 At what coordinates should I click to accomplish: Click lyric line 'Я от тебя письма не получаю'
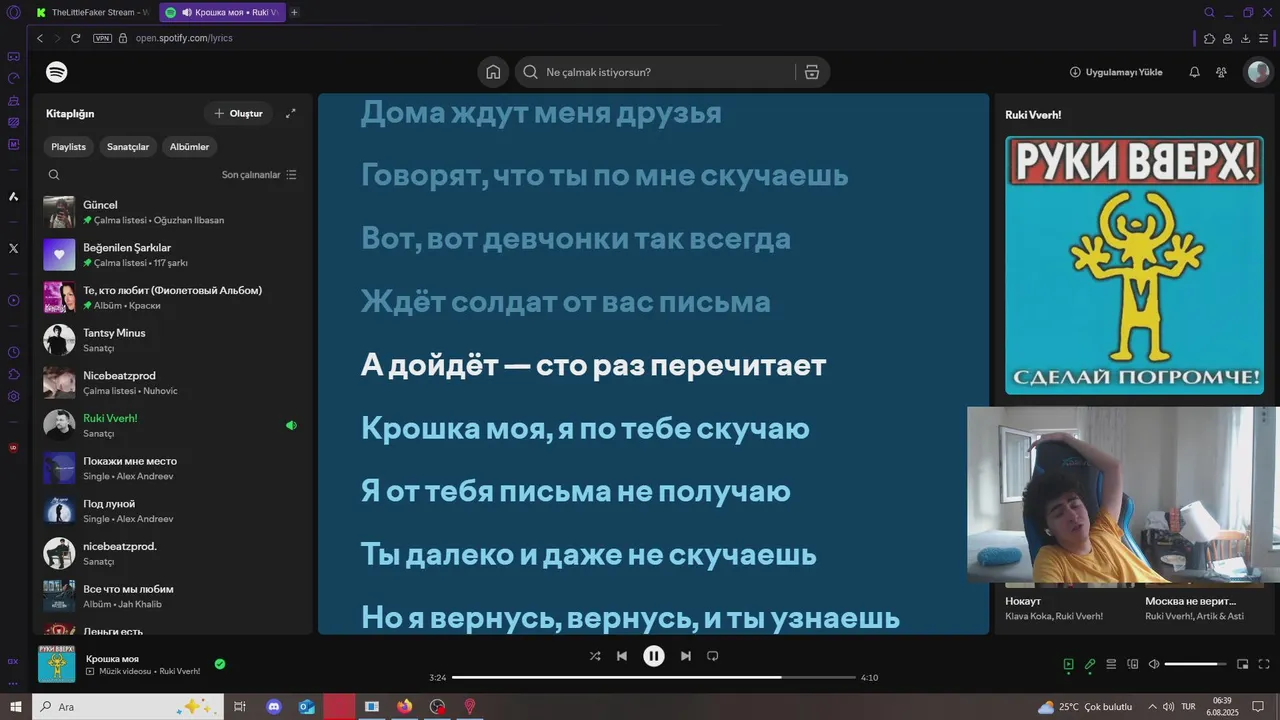pyautogui.click(x=575, y=492)
